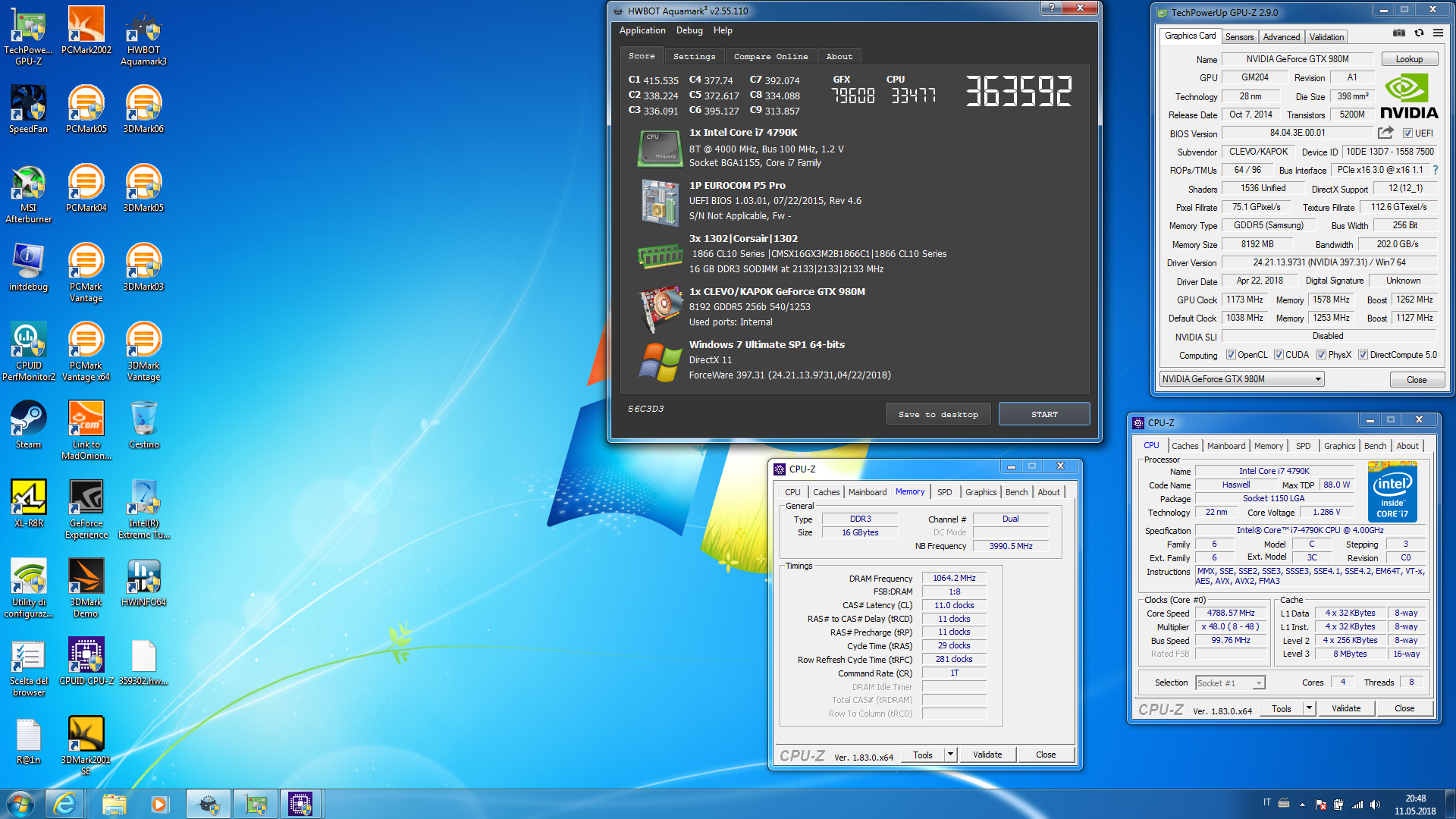Open the PCMark2002 desktop icon
Screen dimensions: 1456x819
(x=86, y=30)
